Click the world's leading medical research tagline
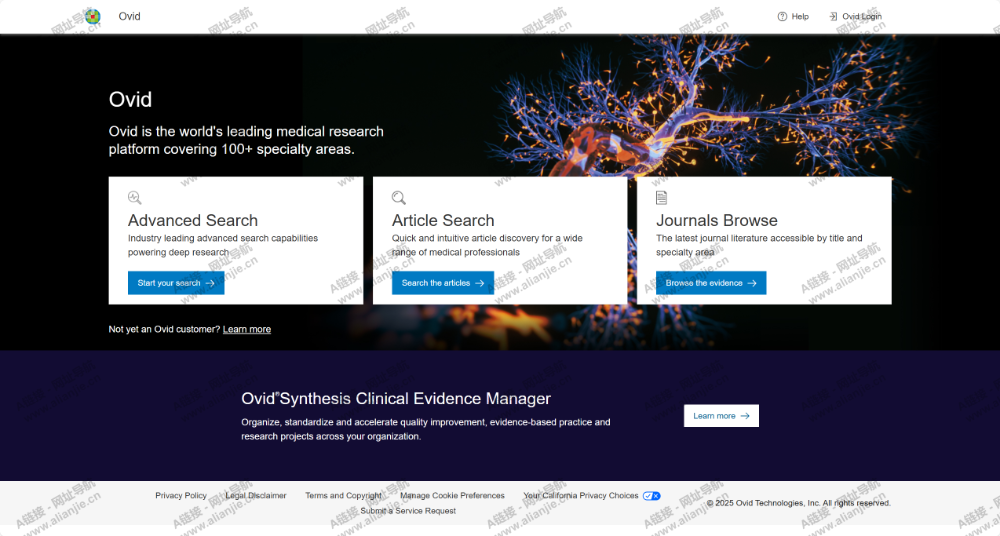The image size is (1000, 536). click(x=246, y=140)
